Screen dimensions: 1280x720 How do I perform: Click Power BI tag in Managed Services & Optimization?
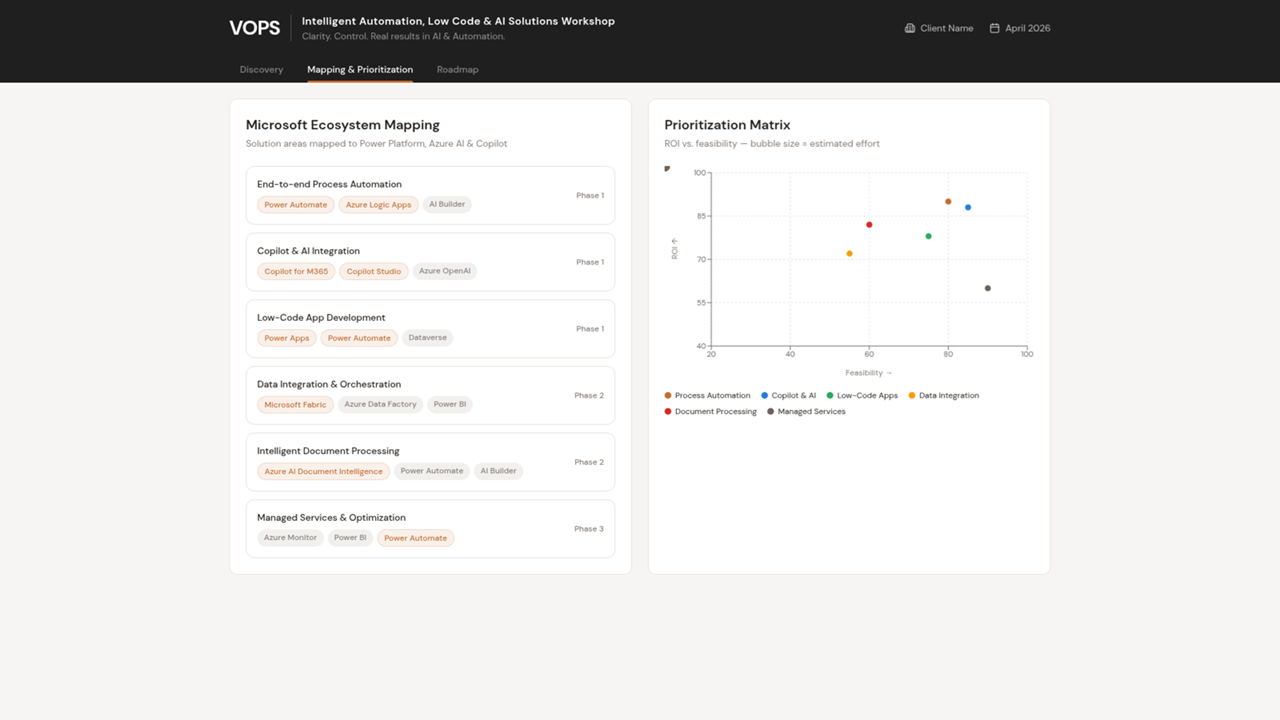[x=350, y=538]
